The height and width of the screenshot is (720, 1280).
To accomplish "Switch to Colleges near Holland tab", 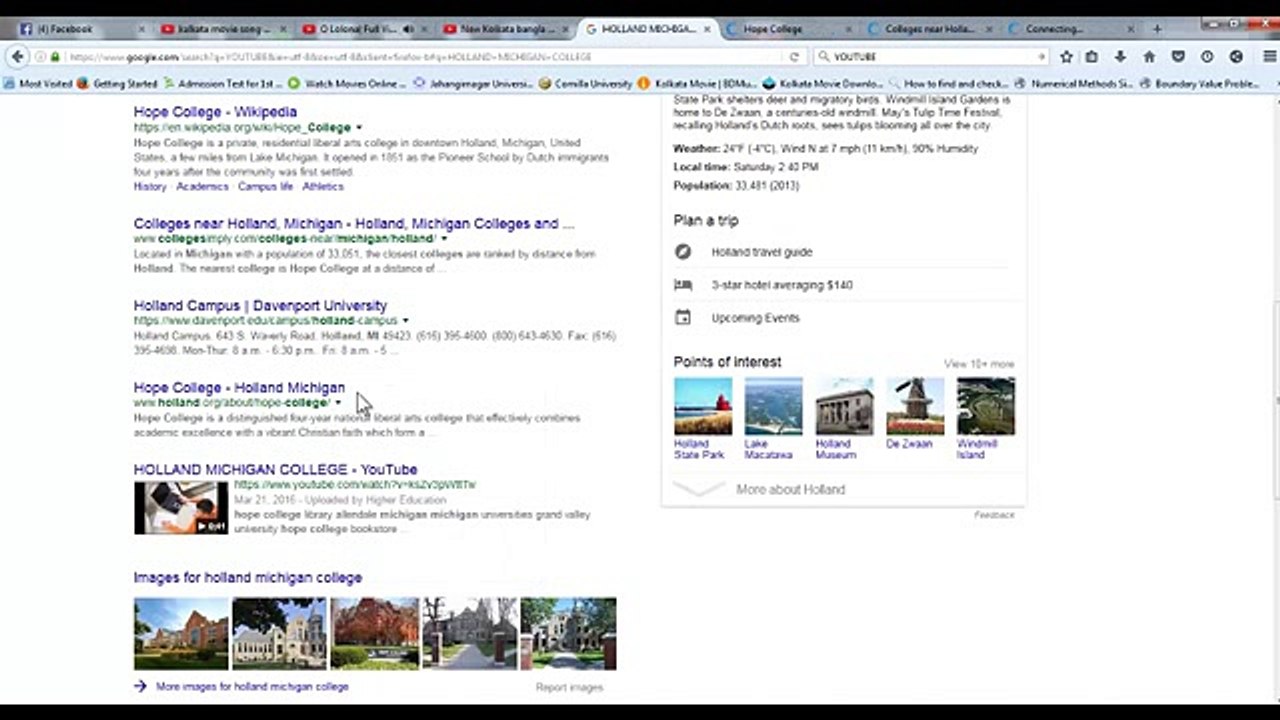I will click(930, 29).
